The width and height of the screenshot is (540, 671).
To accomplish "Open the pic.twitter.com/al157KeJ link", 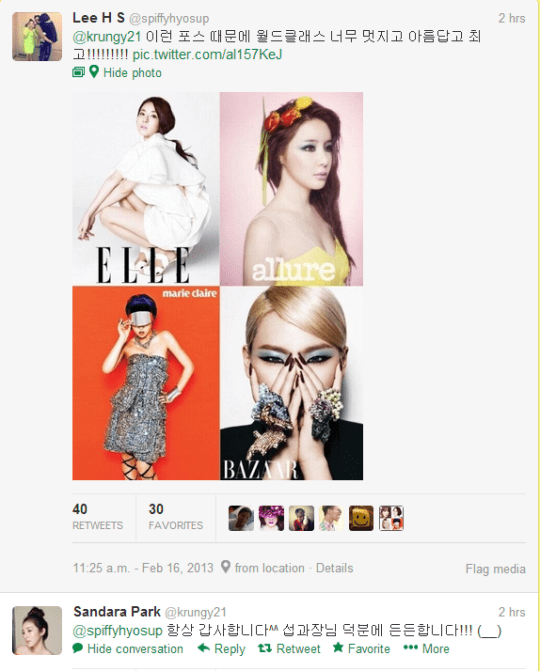I will 207,54.
